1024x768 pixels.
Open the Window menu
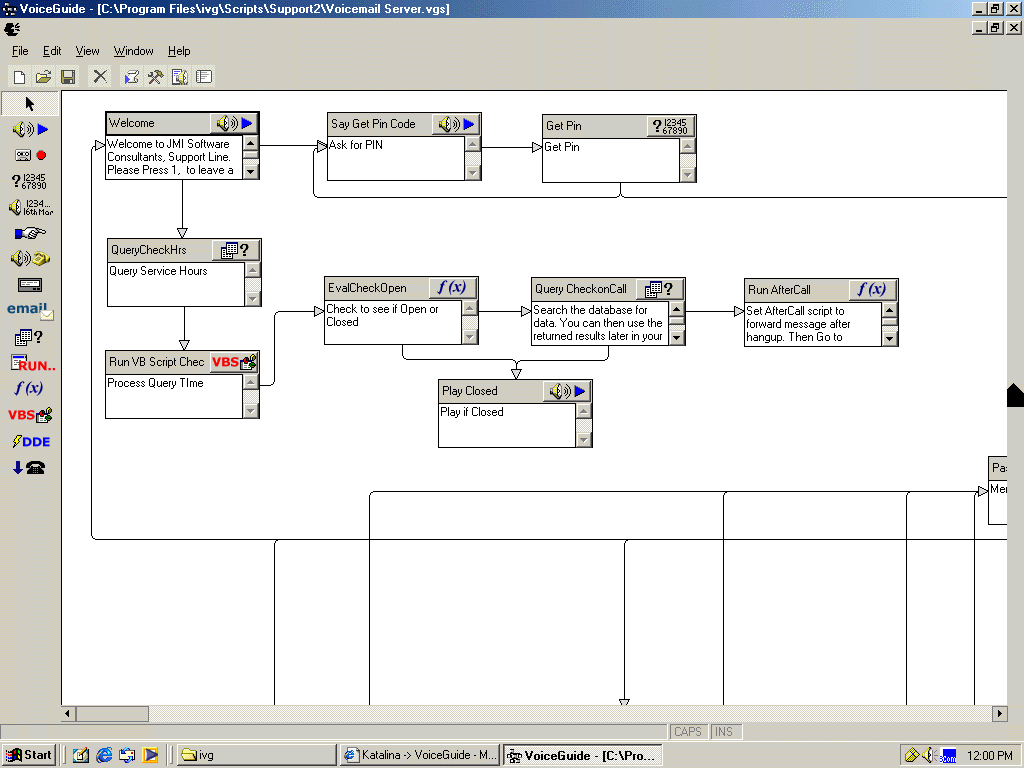[133, 51]
